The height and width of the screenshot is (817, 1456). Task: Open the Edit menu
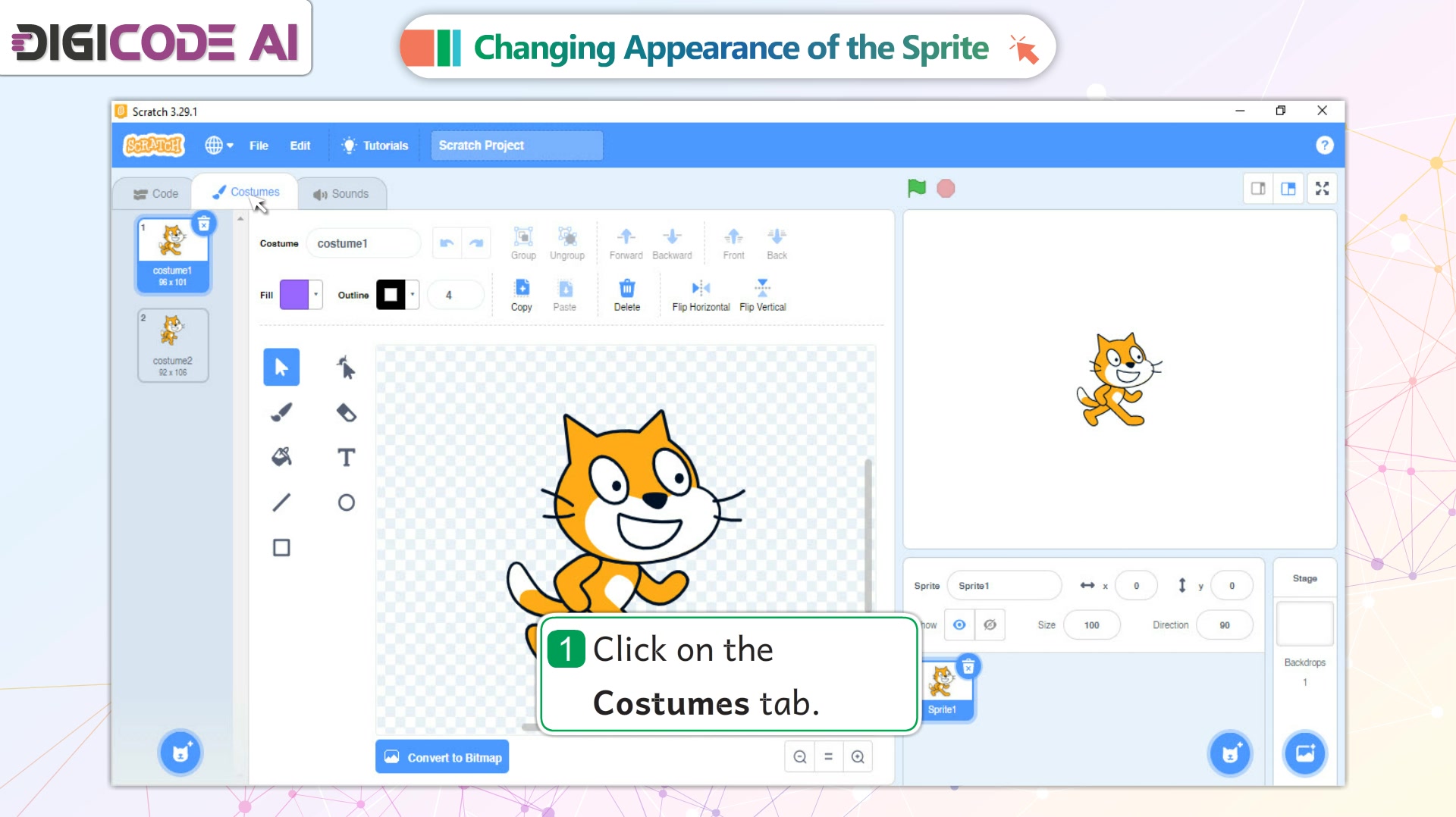click(300, 146)
